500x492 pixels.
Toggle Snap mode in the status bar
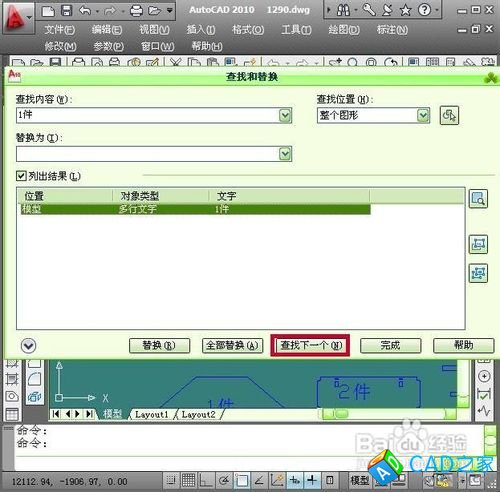click(171, 480)
